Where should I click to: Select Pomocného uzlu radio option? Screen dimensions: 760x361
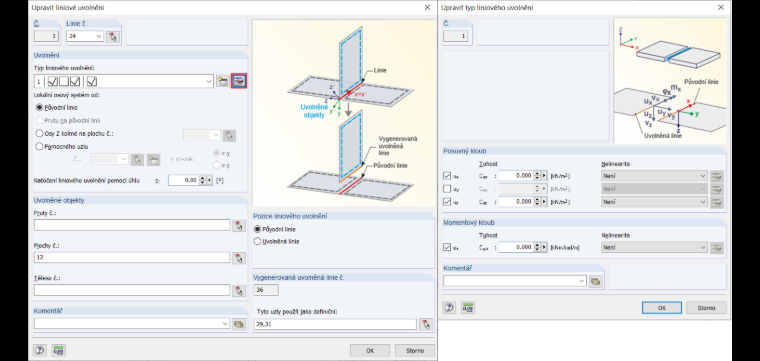click(40, 146)
